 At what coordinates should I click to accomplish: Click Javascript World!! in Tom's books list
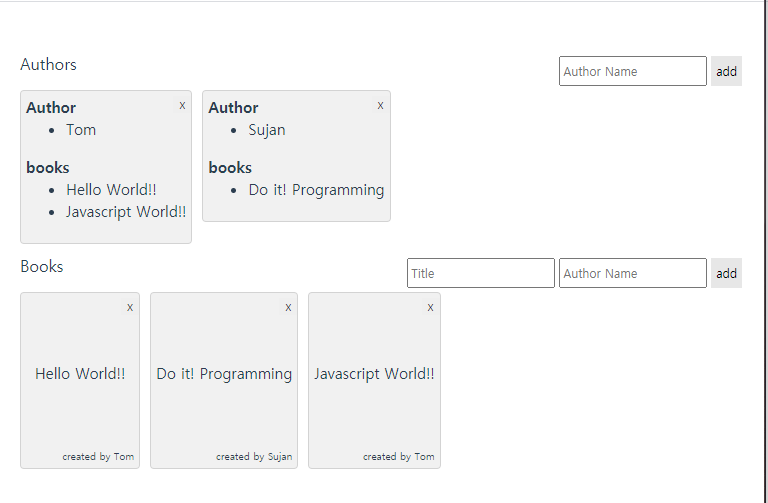pyautogui.click(x=126, y=212)
